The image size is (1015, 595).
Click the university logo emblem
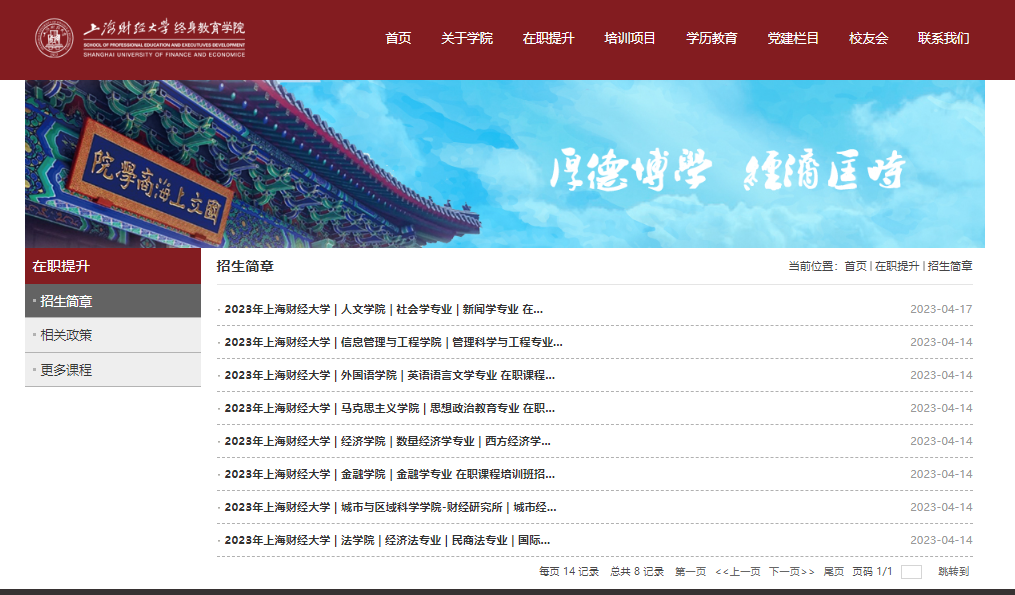click(54, 38)
